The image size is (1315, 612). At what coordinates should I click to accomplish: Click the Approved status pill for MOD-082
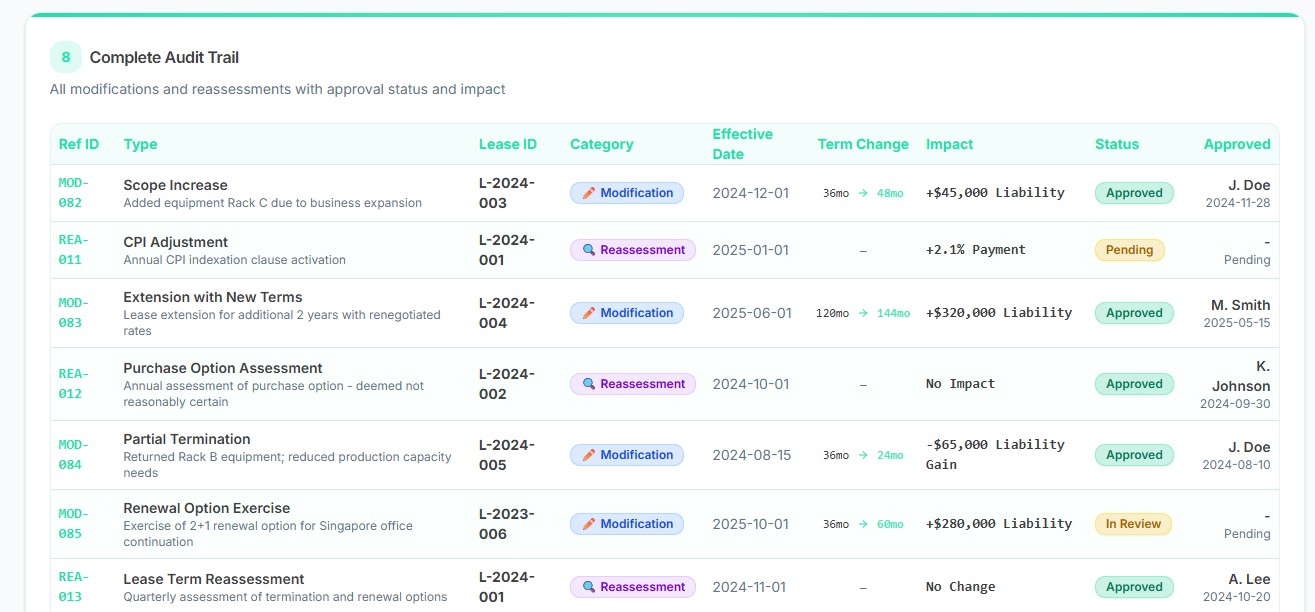click(x=1134, y=193)
